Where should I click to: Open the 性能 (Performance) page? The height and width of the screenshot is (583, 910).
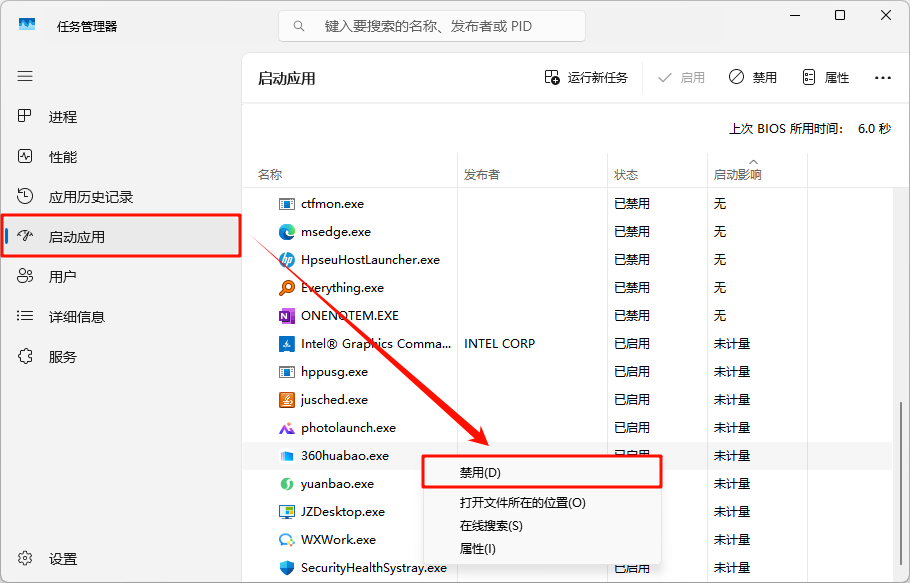(62, 157)
